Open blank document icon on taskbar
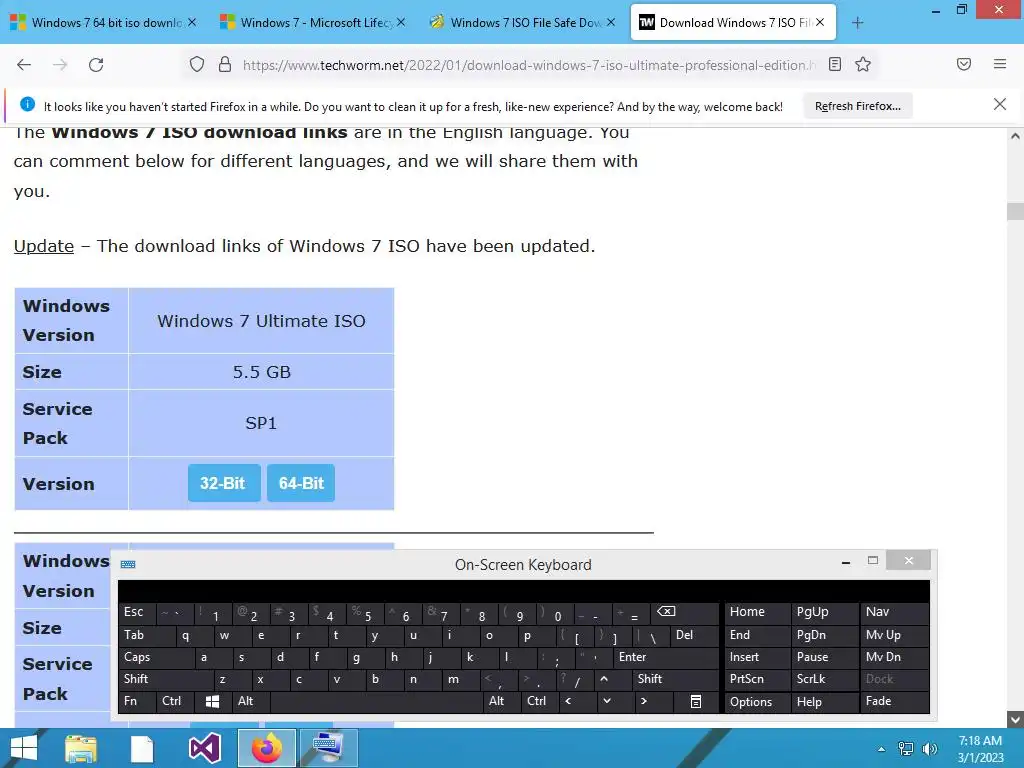Screen dimensions: 1024x768 142,748
